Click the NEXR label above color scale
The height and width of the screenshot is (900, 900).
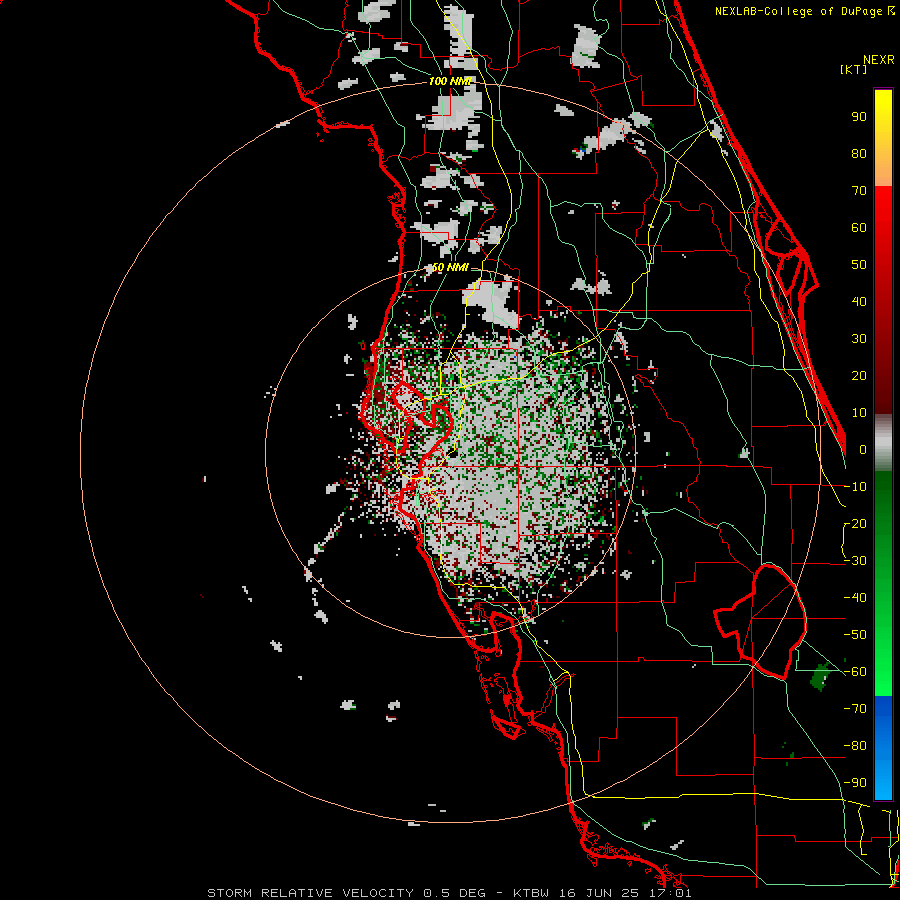pyautogui.click(x=879, y=60)
